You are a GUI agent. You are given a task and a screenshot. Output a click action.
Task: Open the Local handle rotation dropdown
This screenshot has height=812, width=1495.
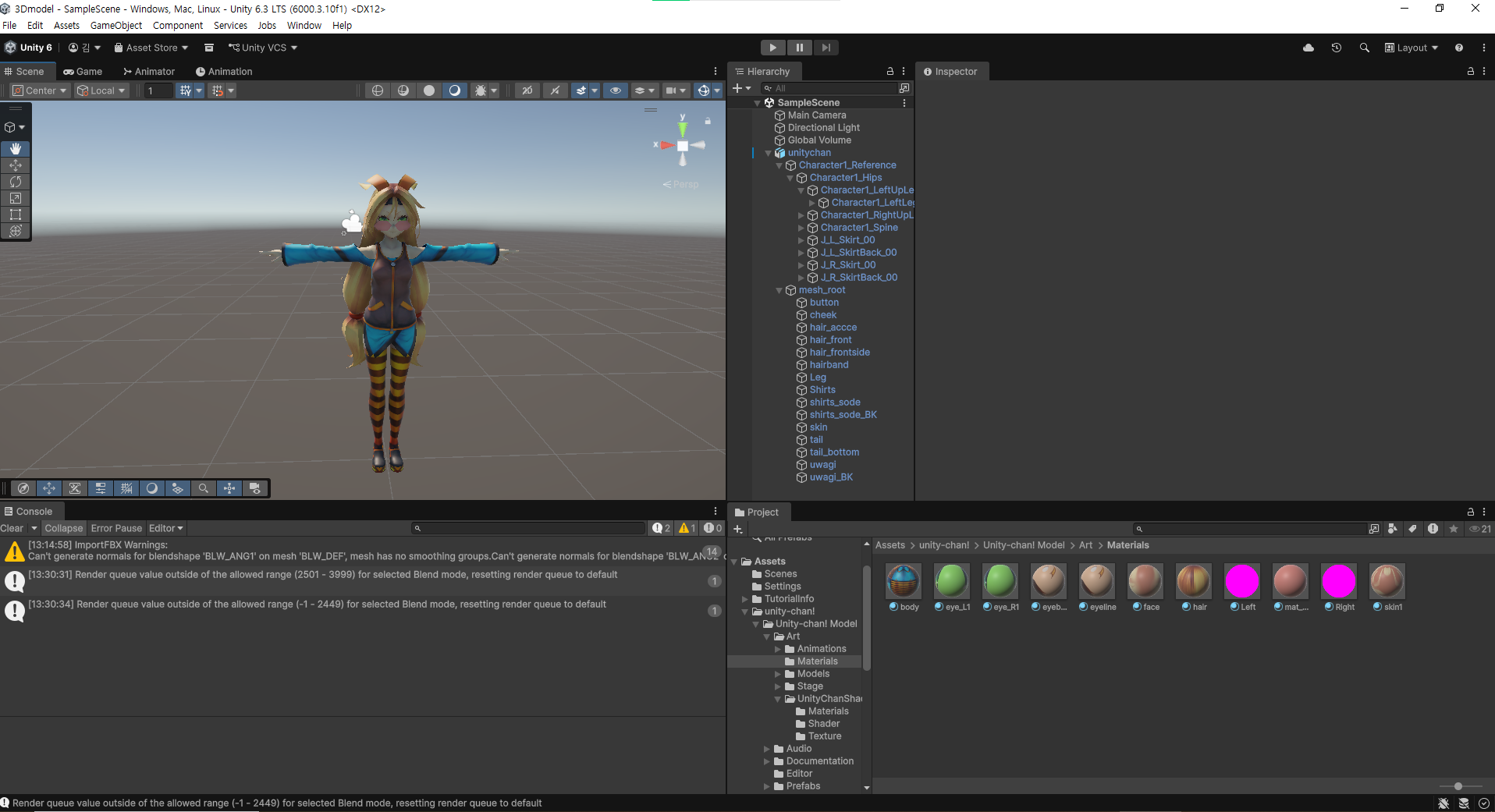coord(101,90)
